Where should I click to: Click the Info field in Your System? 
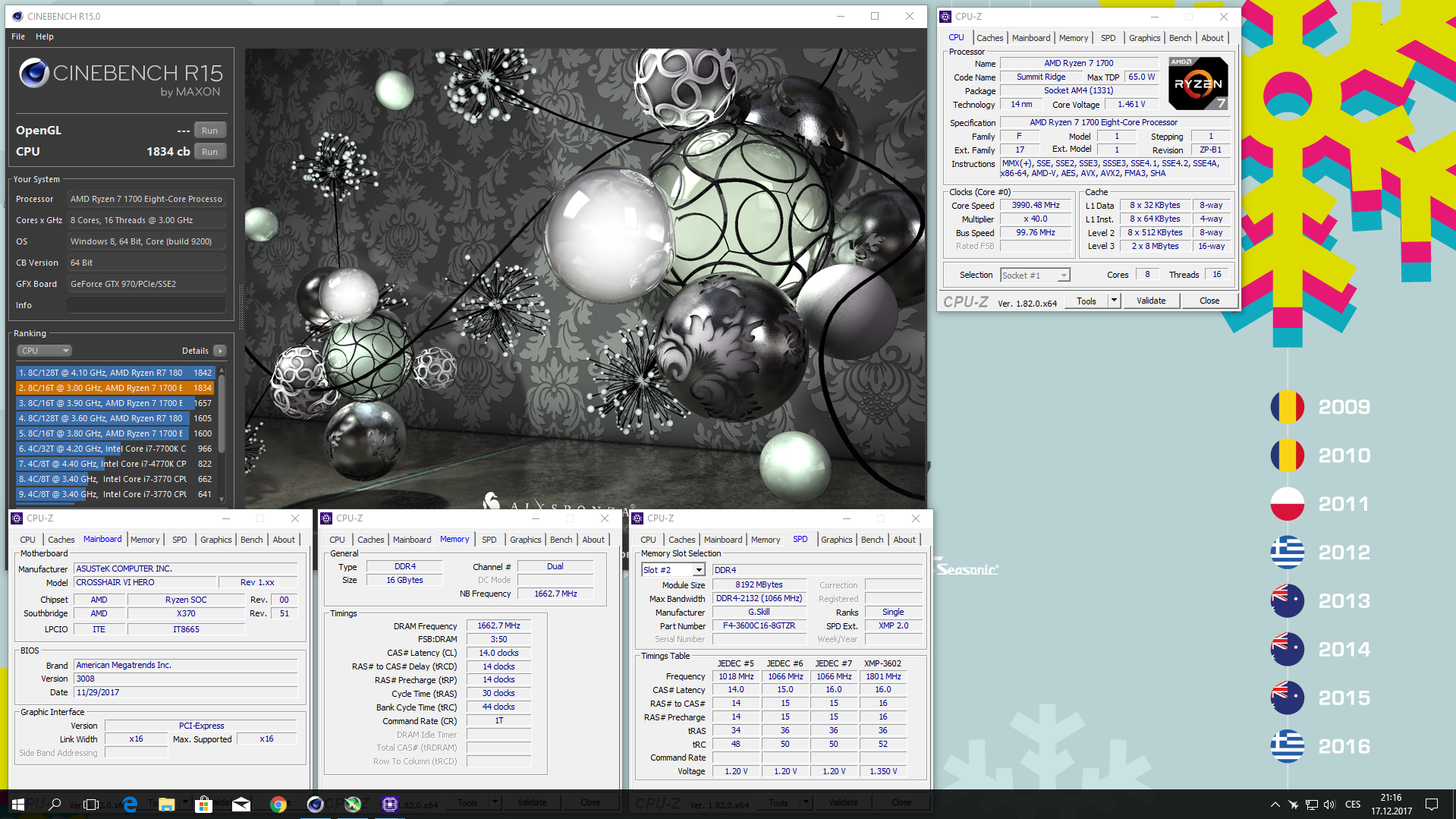pos(146,305)
